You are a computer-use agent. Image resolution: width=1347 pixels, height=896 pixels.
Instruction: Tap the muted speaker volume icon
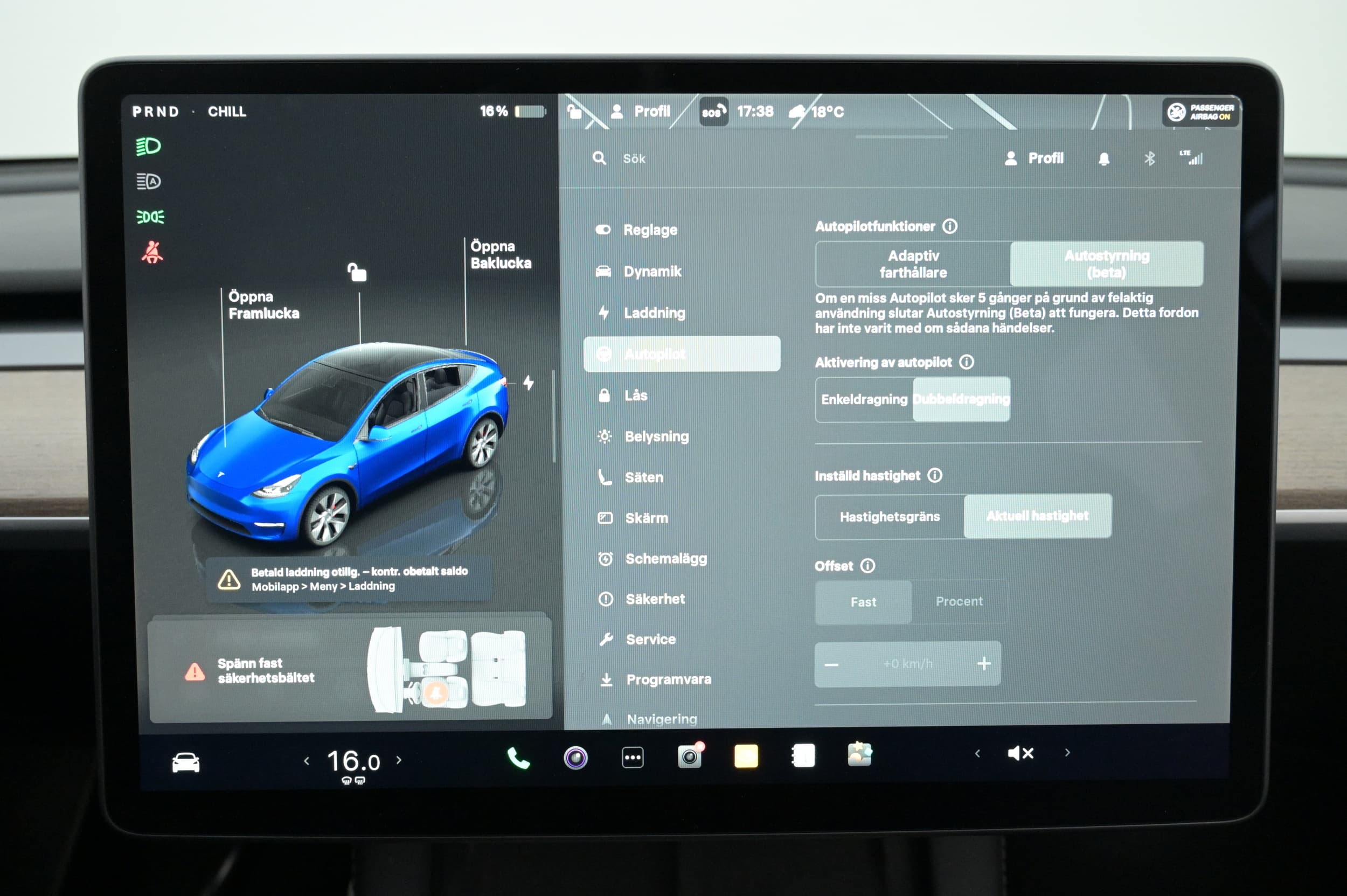pos(1020,753)
